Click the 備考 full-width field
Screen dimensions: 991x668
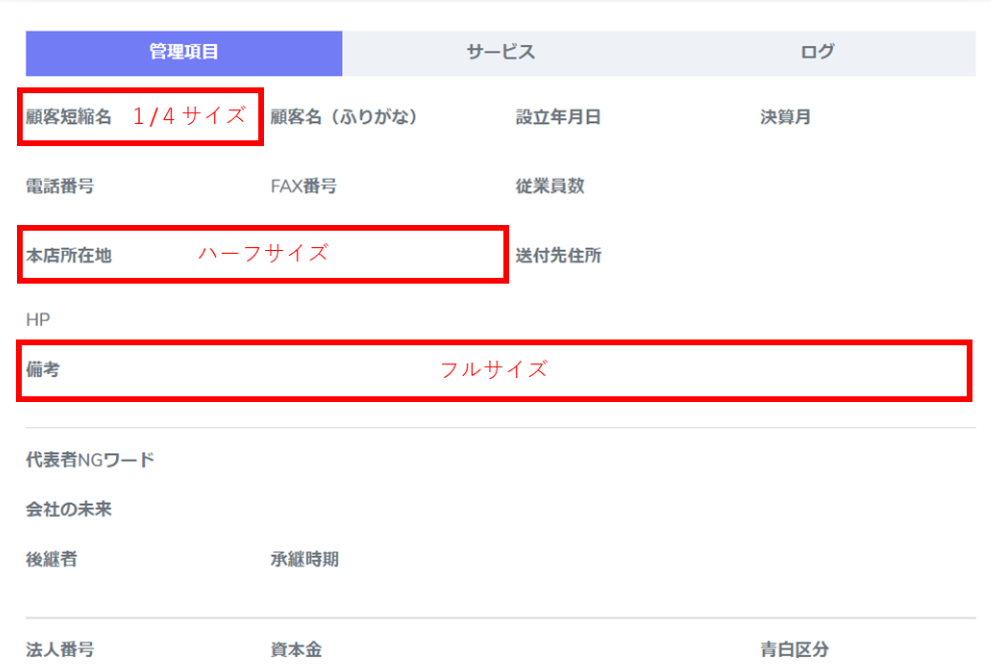[x=43, y=370]
